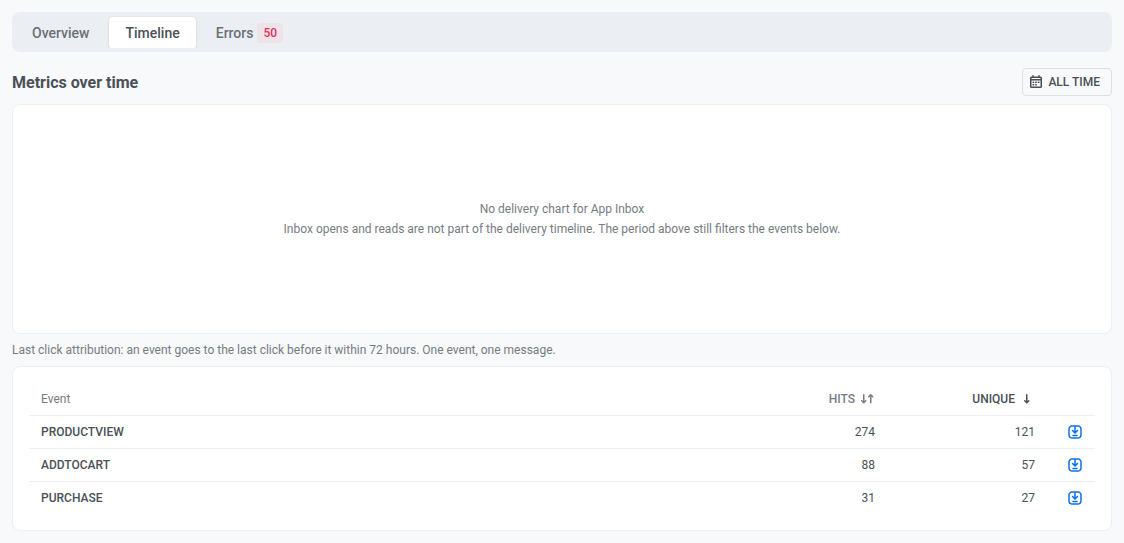
Task: Select the PRODUCTVIEW event row
Action: point(562,432)
